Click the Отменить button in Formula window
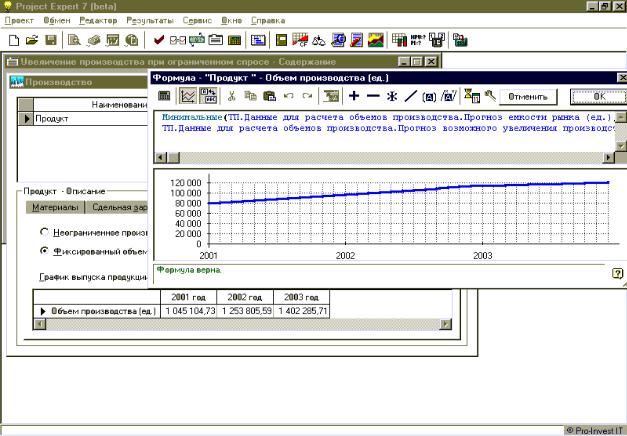The image size is (627, 436). tap(527, 97)
